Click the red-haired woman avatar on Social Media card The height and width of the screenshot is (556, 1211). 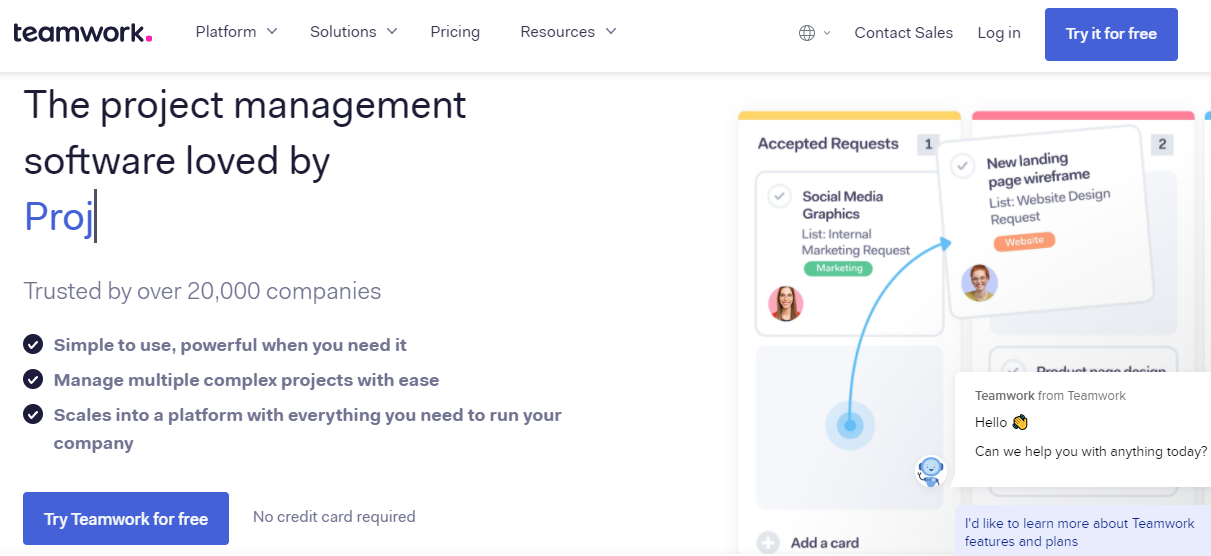click(x=786, y=303)
